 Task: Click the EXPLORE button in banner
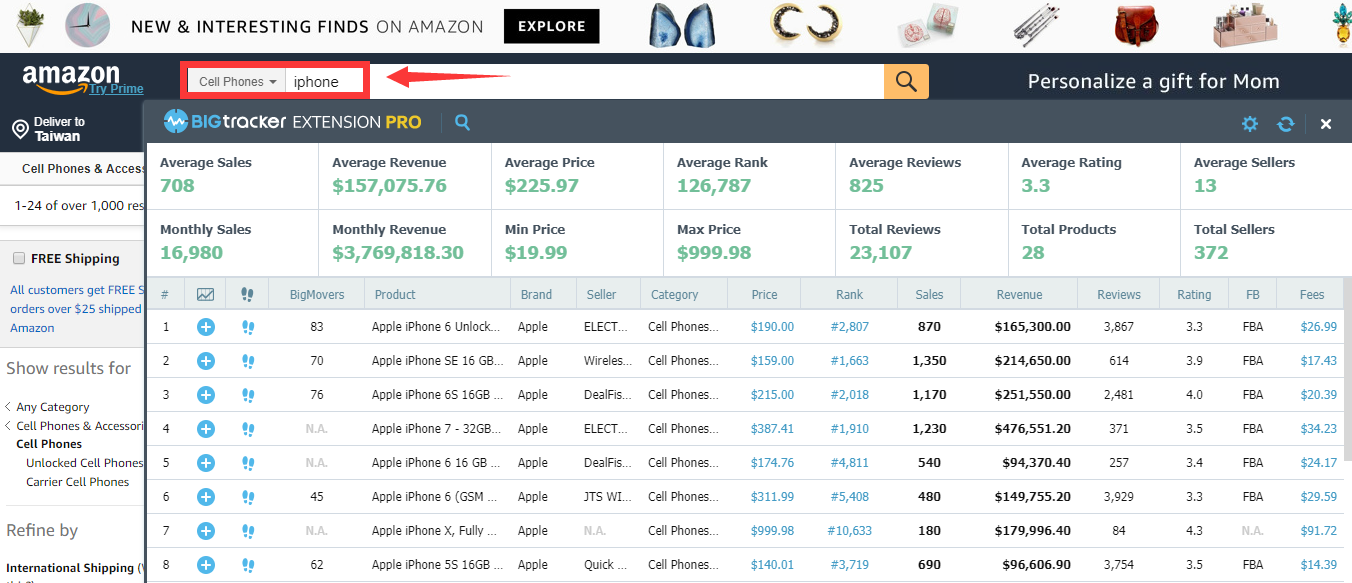552,26
